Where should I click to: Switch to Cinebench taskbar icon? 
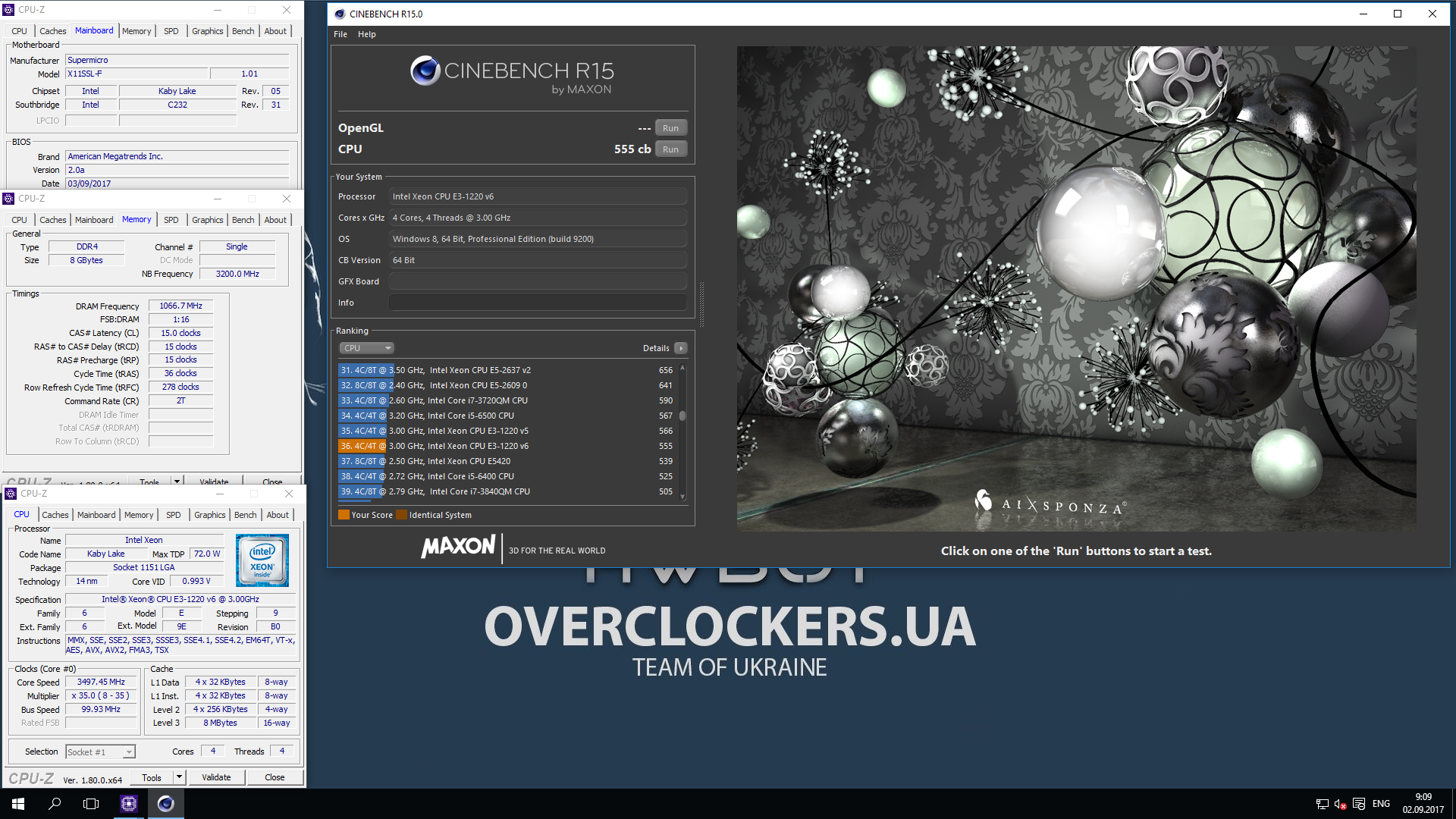tap(166, 804)
